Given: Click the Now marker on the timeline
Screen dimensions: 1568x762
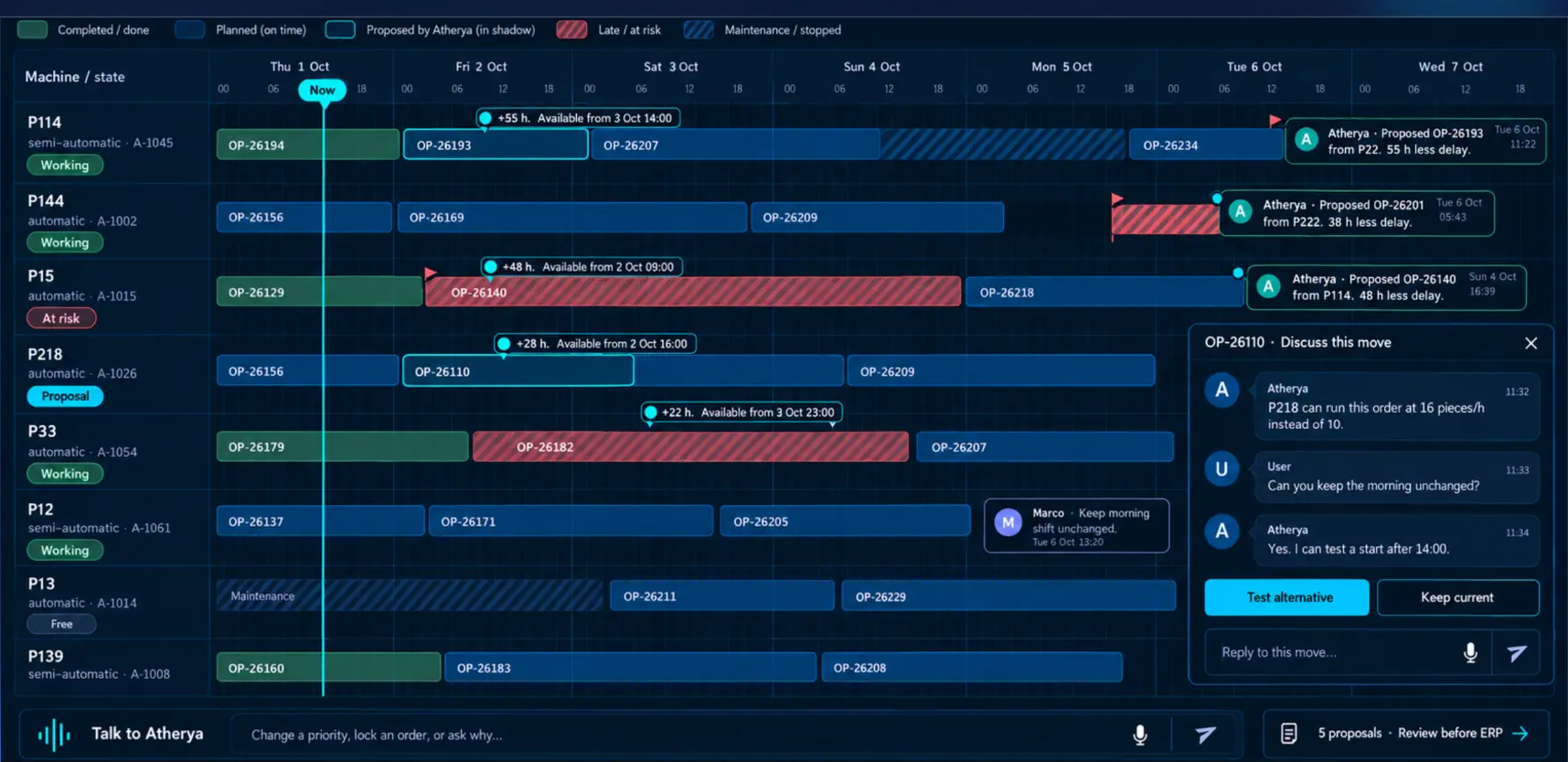Looking at the screenshot, I should [x=322, y=90].
